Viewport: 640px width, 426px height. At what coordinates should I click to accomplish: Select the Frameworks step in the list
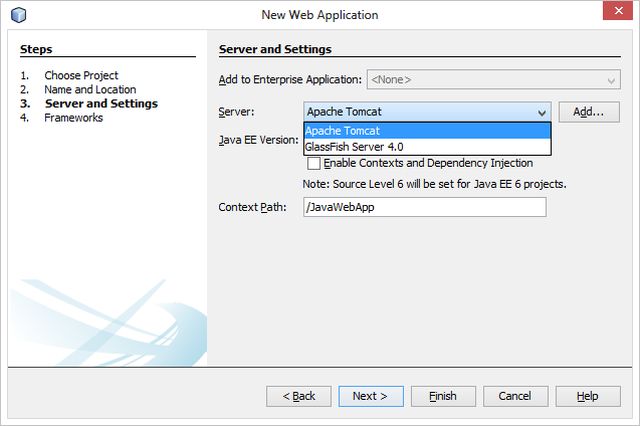[73, 118]
